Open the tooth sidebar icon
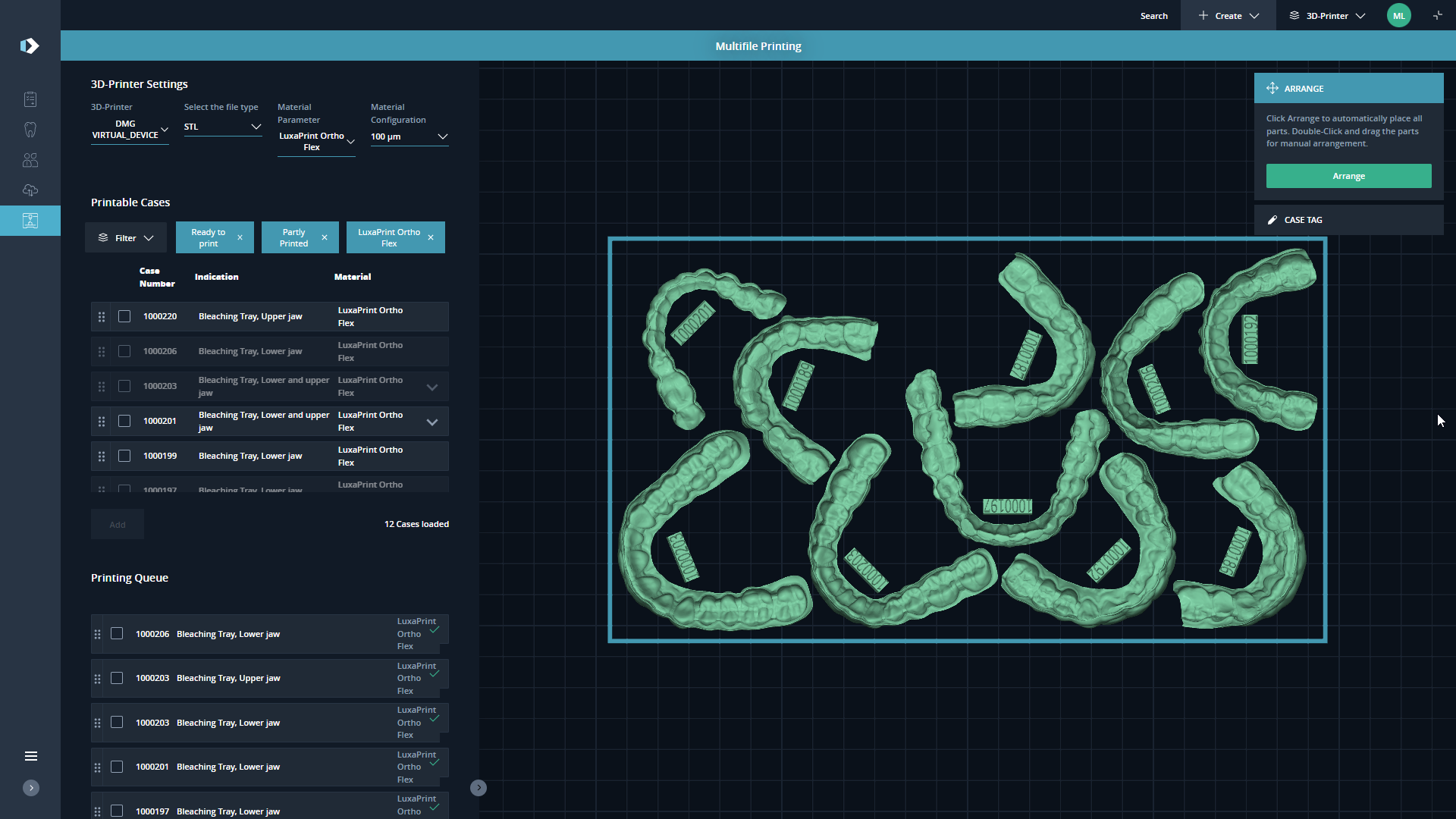The image size is (1456, 819). (x=30, y=130)
